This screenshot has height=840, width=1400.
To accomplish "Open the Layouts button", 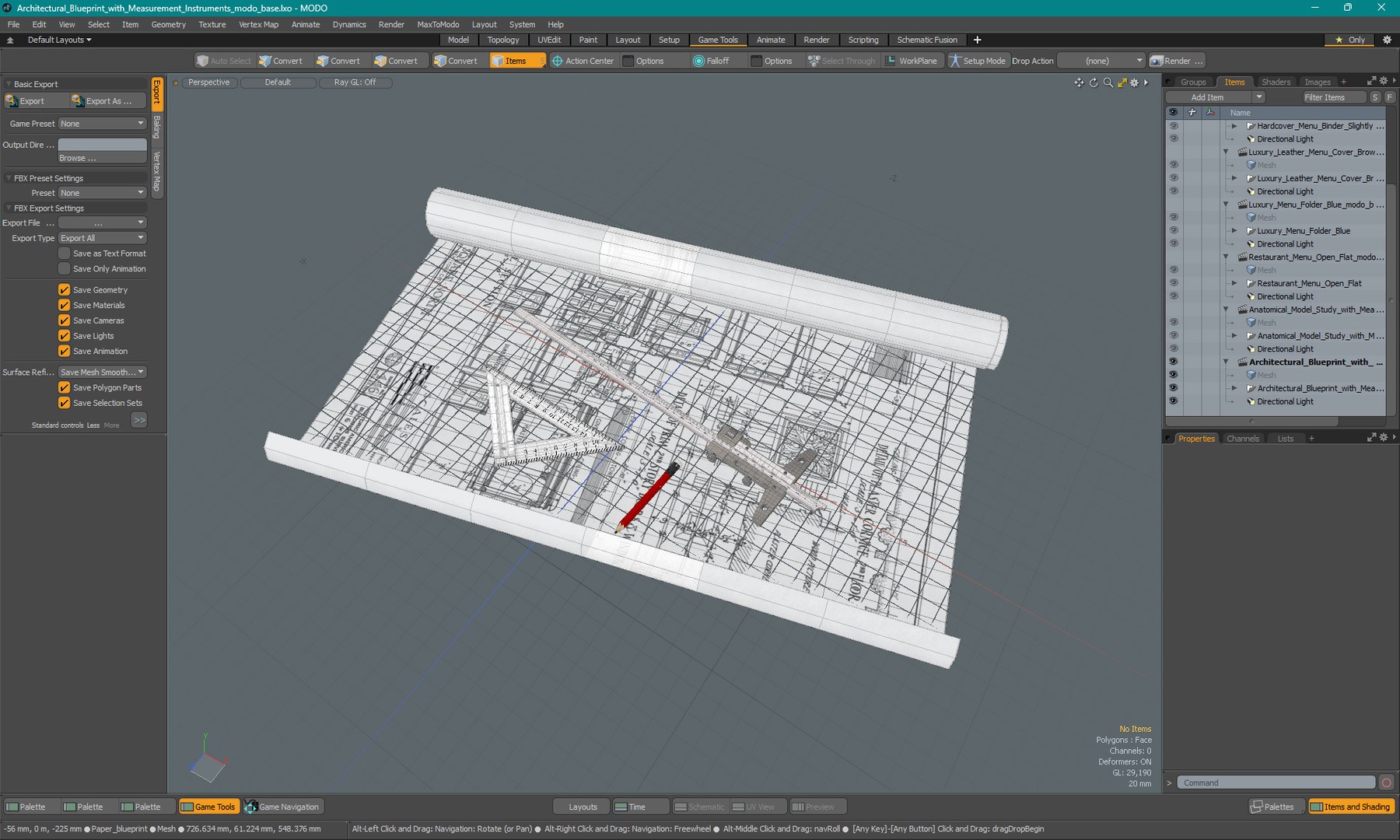I will pos(583,807).
